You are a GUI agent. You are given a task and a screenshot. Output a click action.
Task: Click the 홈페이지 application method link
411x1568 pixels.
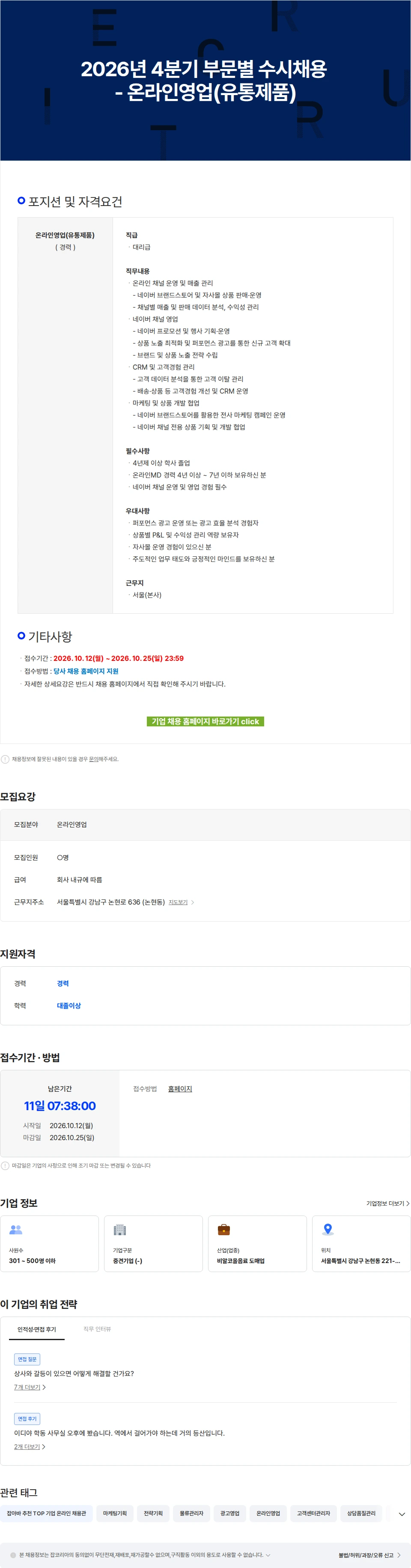point(180,1089)
